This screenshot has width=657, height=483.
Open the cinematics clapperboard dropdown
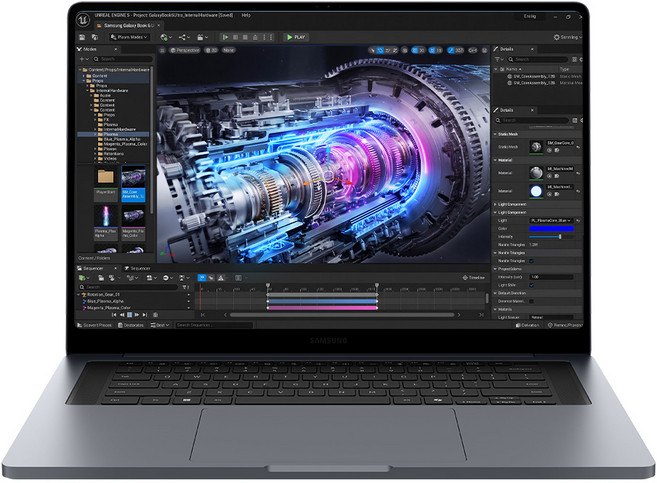tap(203, 37)
